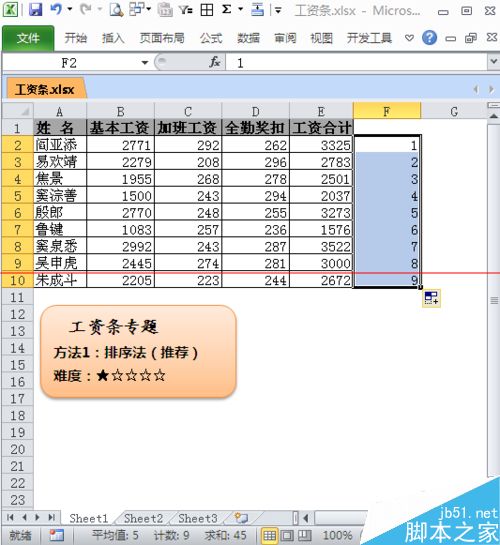Click the blue Help question mark icon
Viewport: 500px width, 545px height.
[x=429, y=38]
